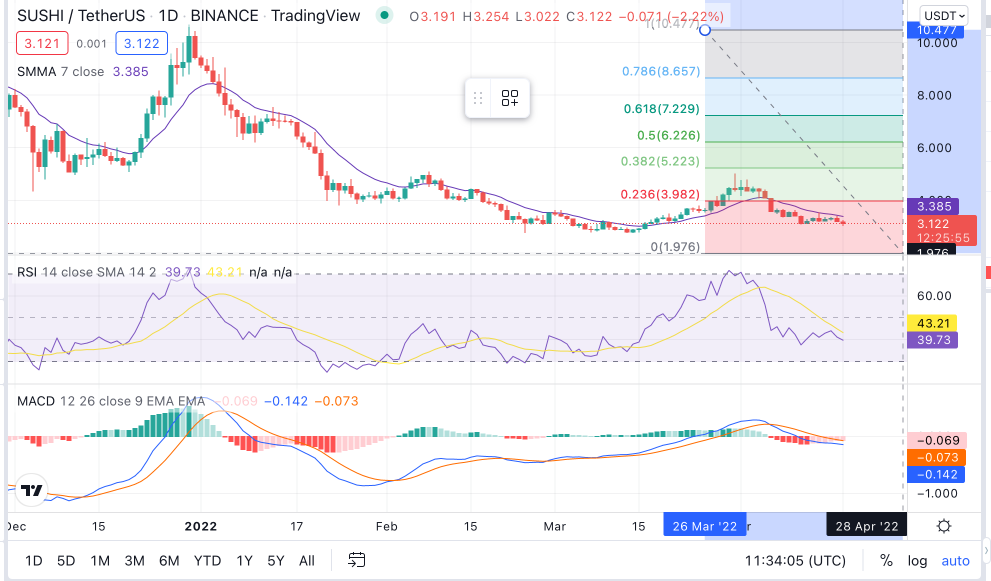Click the 8.000 price scale label

point(933,95)
